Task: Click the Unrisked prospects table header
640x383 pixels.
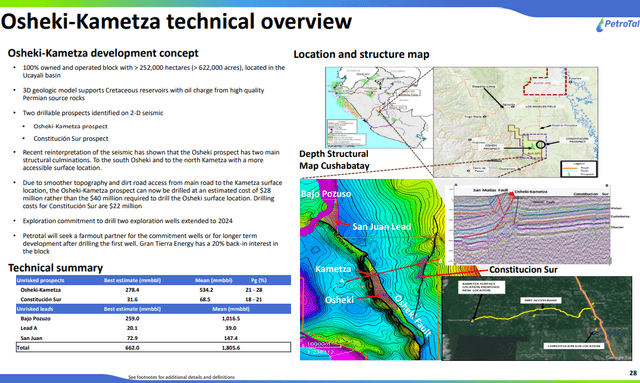Action: (x=153, y=280)
